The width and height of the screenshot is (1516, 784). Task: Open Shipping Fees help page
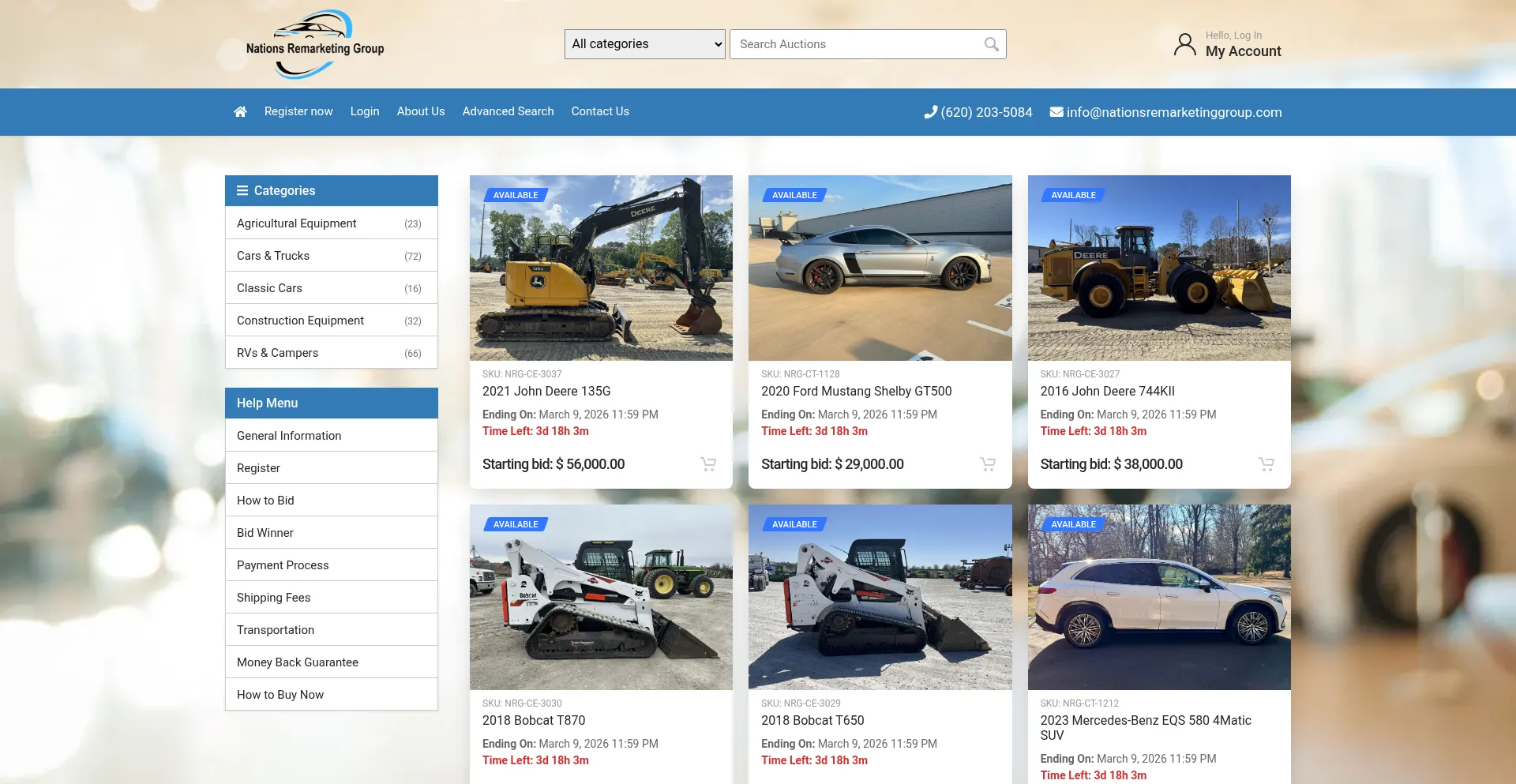(x=332, y=598)
